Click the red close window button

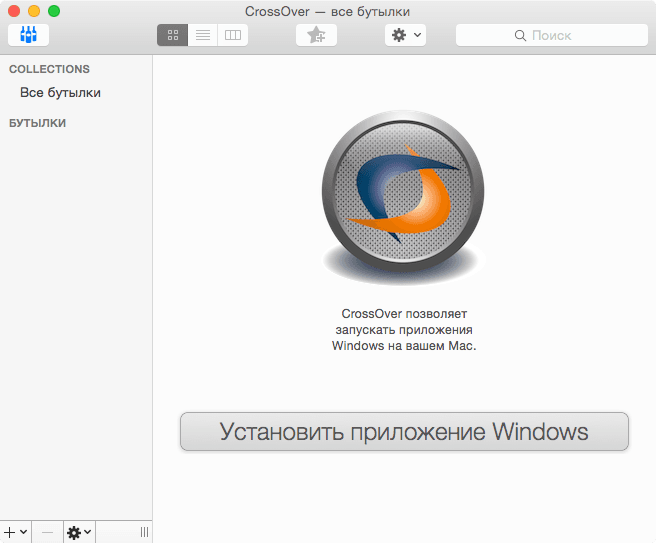click(x=14, y=11)
